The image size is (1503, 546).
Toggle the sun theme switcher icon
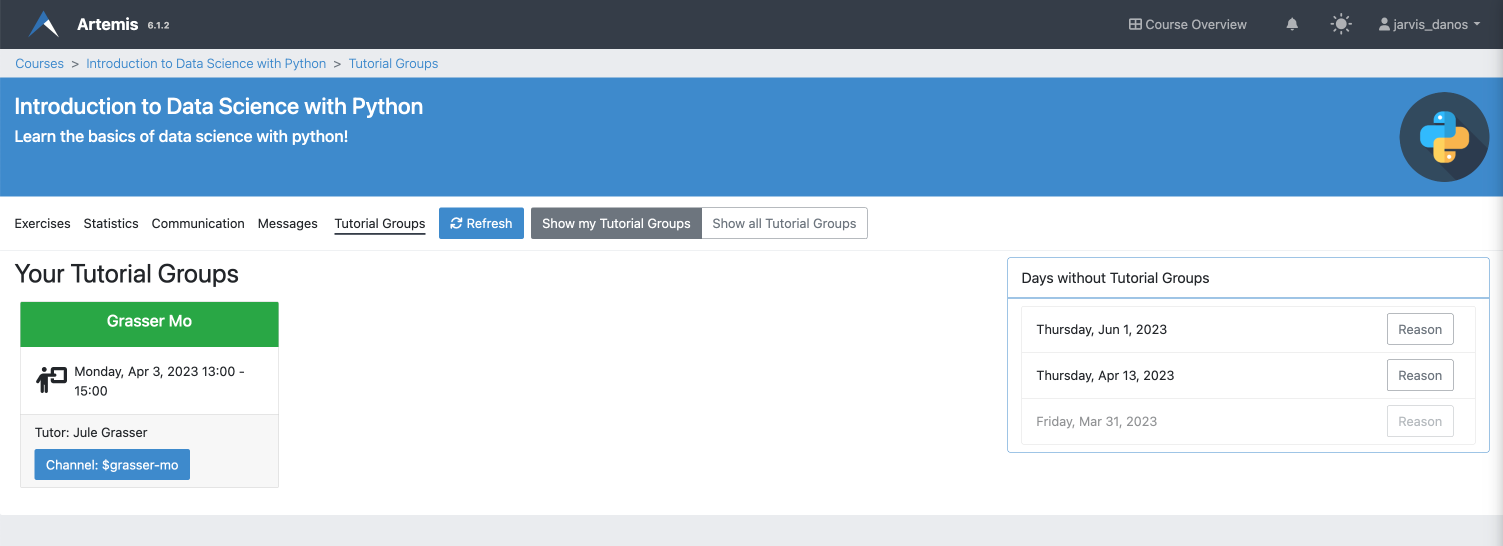[x=1341, y=24]
